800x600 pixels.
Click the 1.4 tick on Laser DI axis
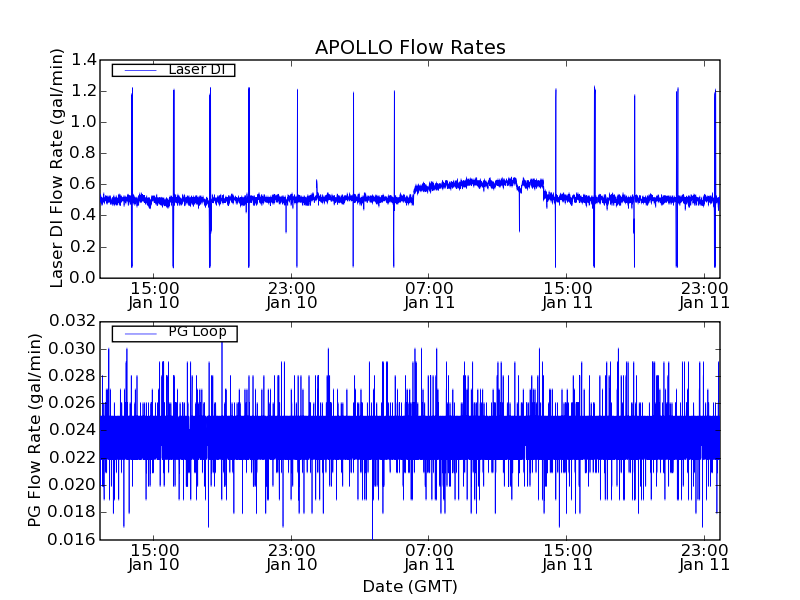[x=84, y=60]
